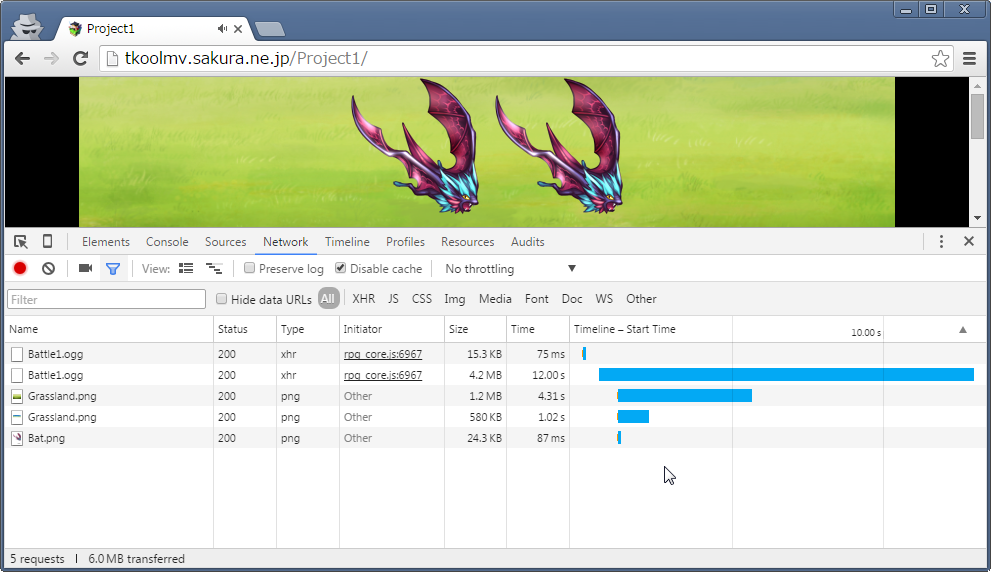Click 1.02 s Grassland.png timeline bar
Viewport: 991px width, 572px height.
633,417
